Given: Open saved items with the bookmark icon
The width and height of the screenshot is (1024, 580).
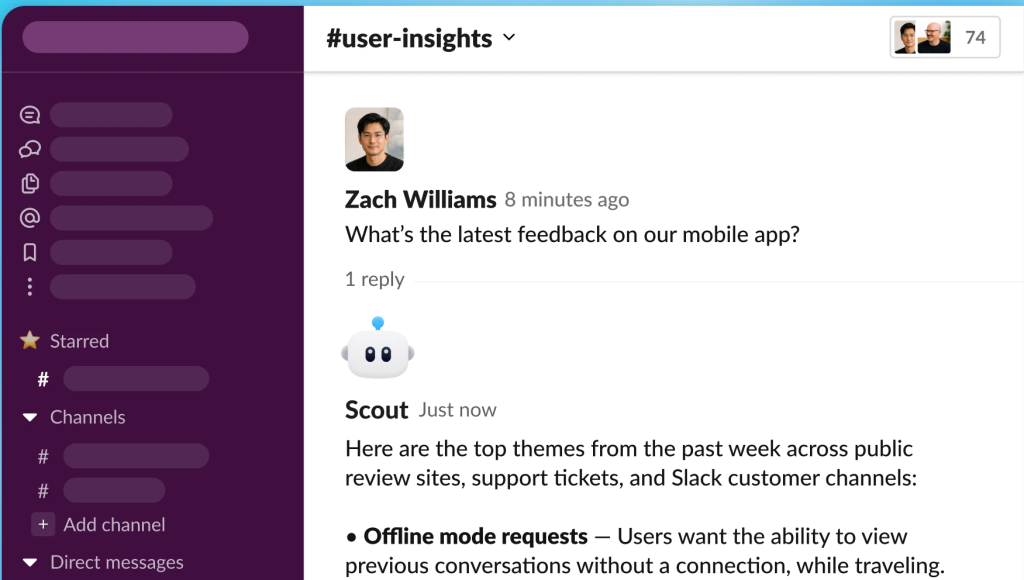Looking at the screenshot, I should [x=29, y=252].
